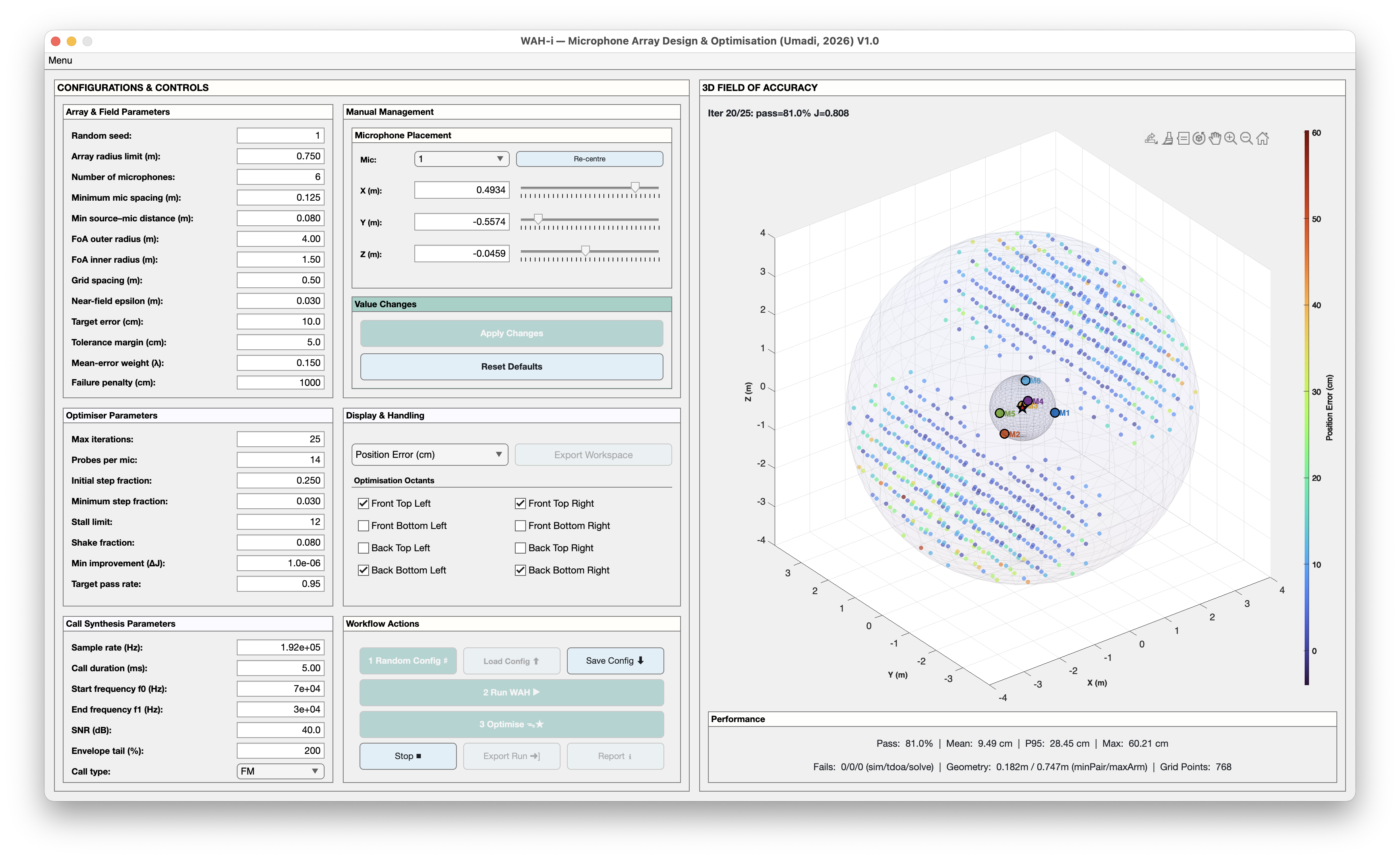Click the Stop button

[x=408, y=756]
